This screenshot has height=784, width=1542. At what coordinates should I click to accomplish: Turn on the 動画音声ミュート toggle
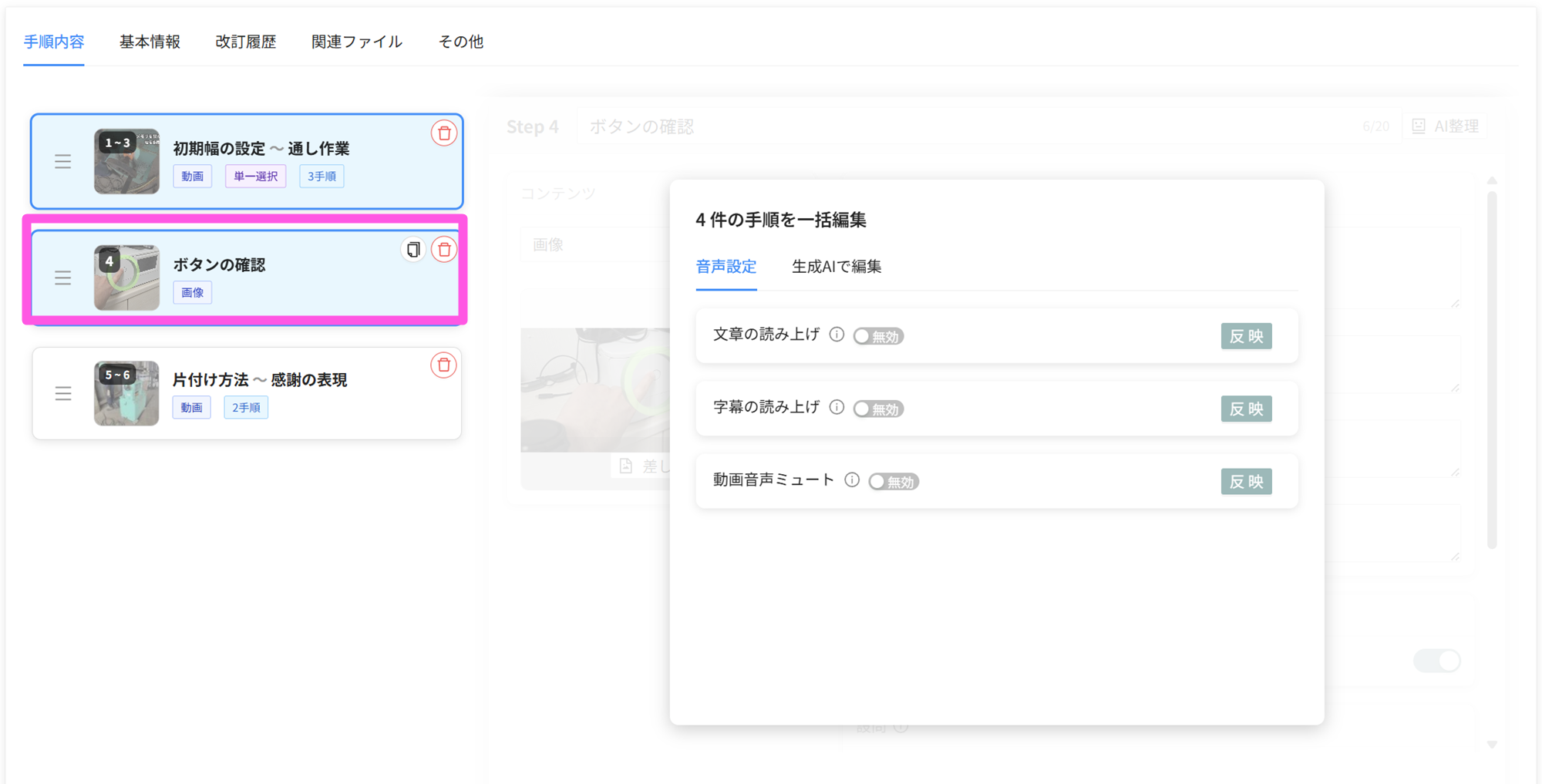[x=894, y=482]
